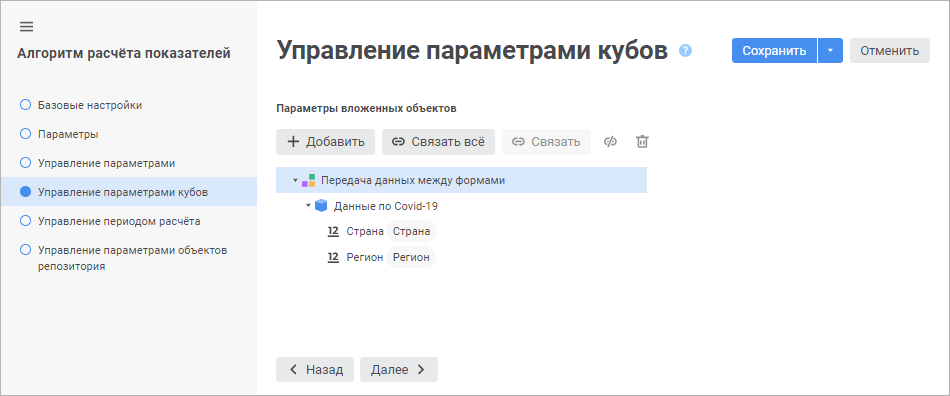Click the 12 type icon beside Страна

[333, 231]
